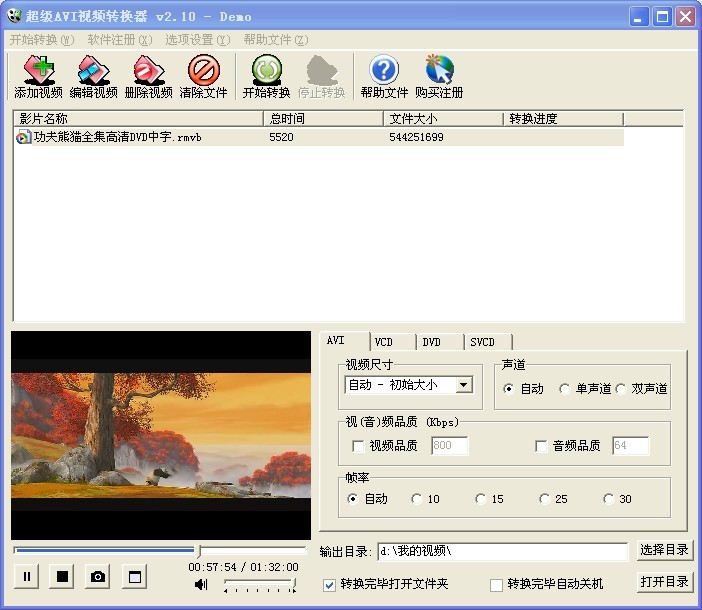
Task: Select 功夫熊猫全集高清DVD中字.rmvb row
Action: point(319,137)
